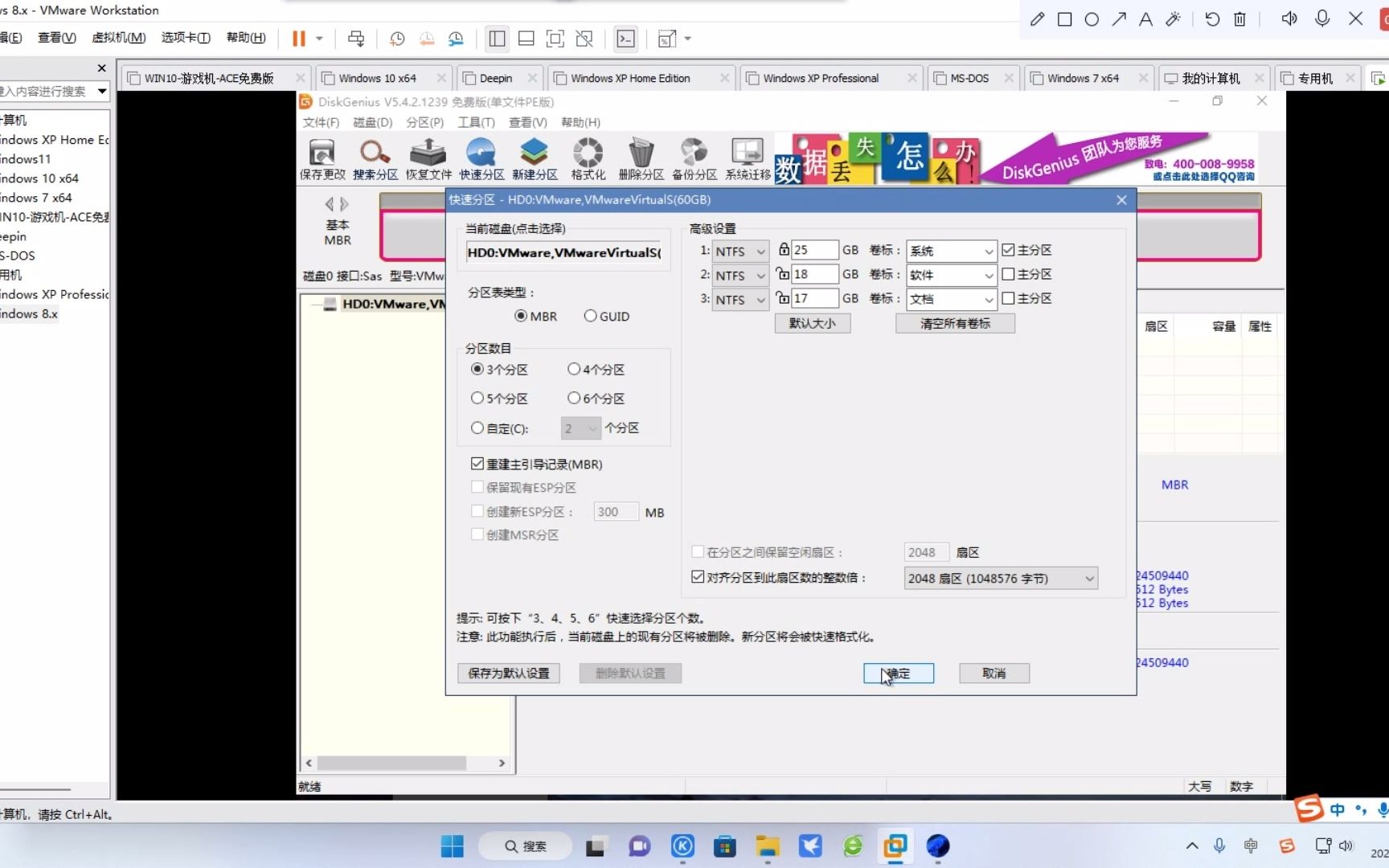Select the MBR partition table type

pyautogui.click(x=536, y=317)
